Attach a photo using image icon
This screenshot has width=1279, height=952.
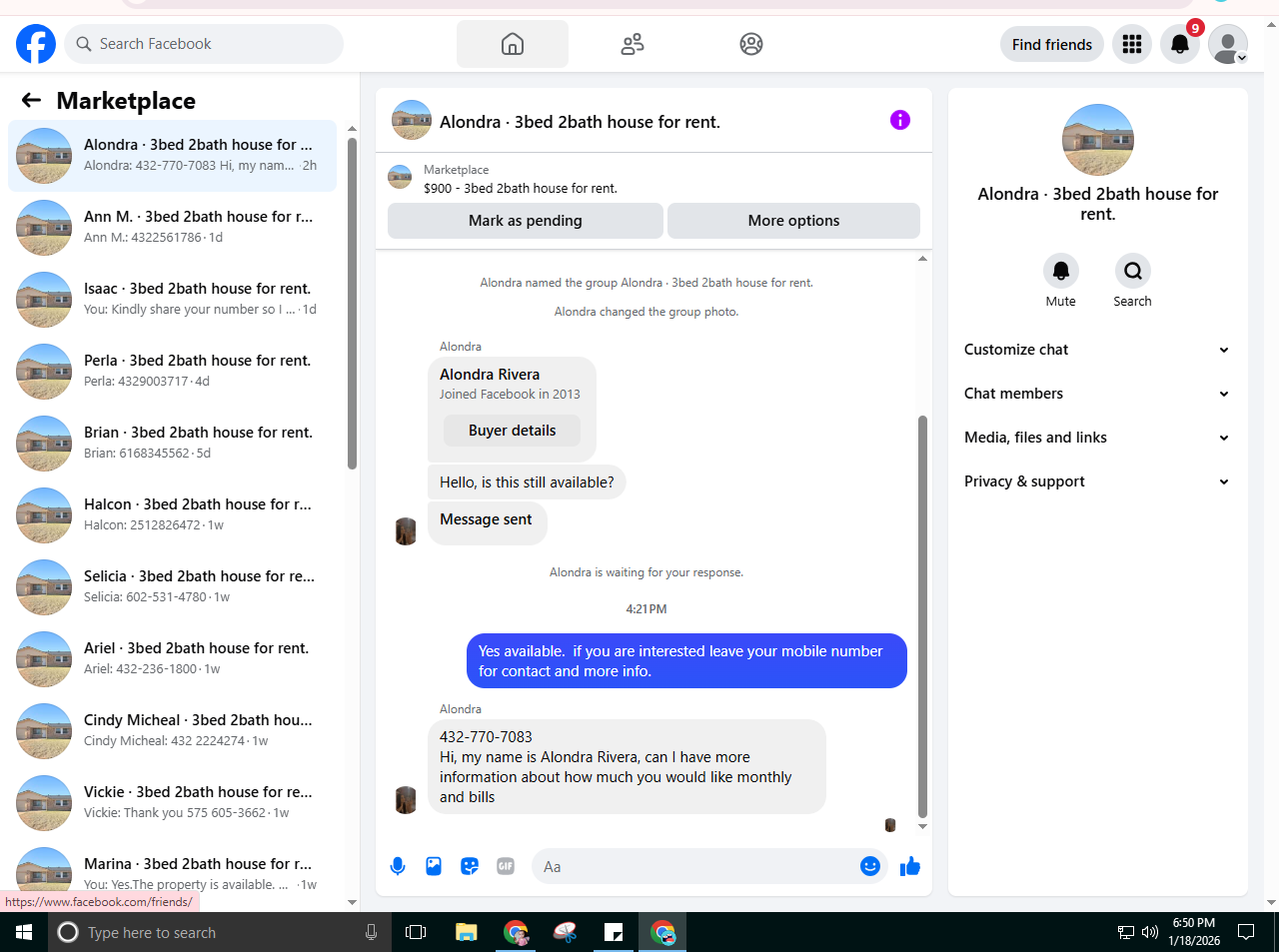(x=434, y=866)
